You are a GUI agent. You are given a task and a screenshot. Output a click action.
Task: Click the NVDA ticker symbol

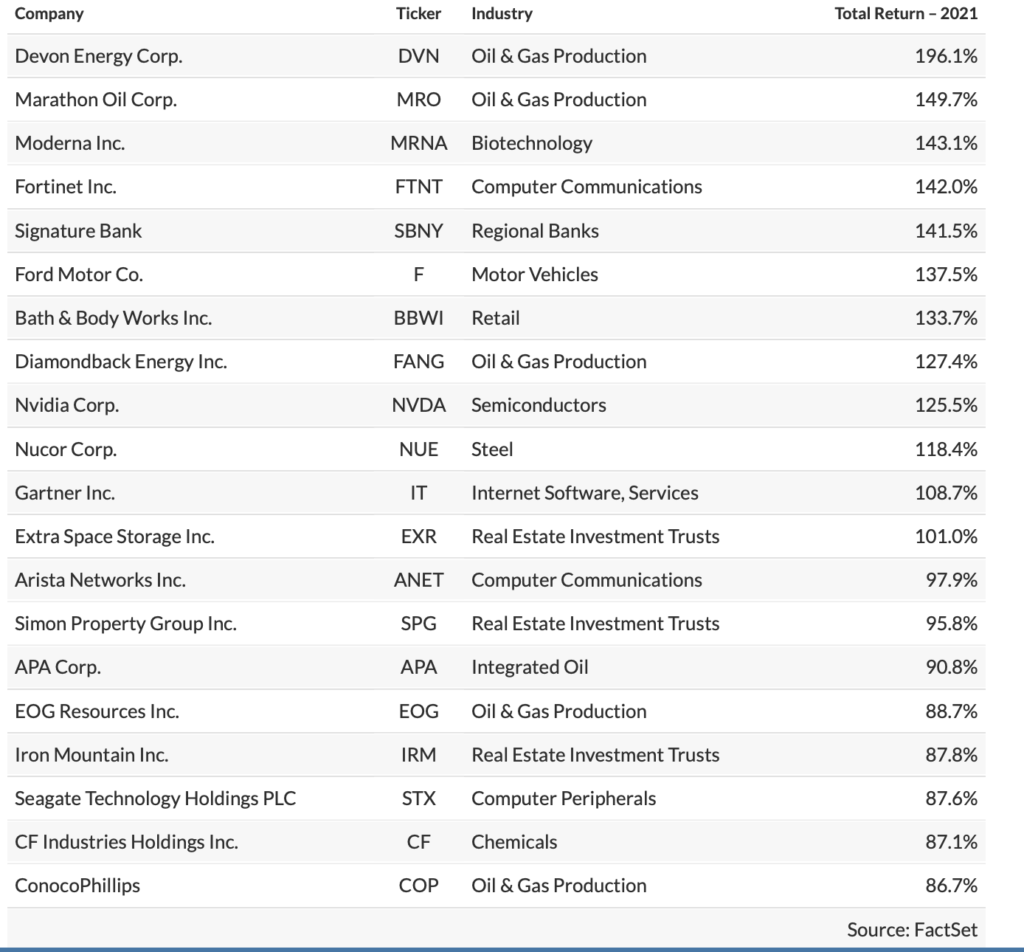[x=419, y=405]
